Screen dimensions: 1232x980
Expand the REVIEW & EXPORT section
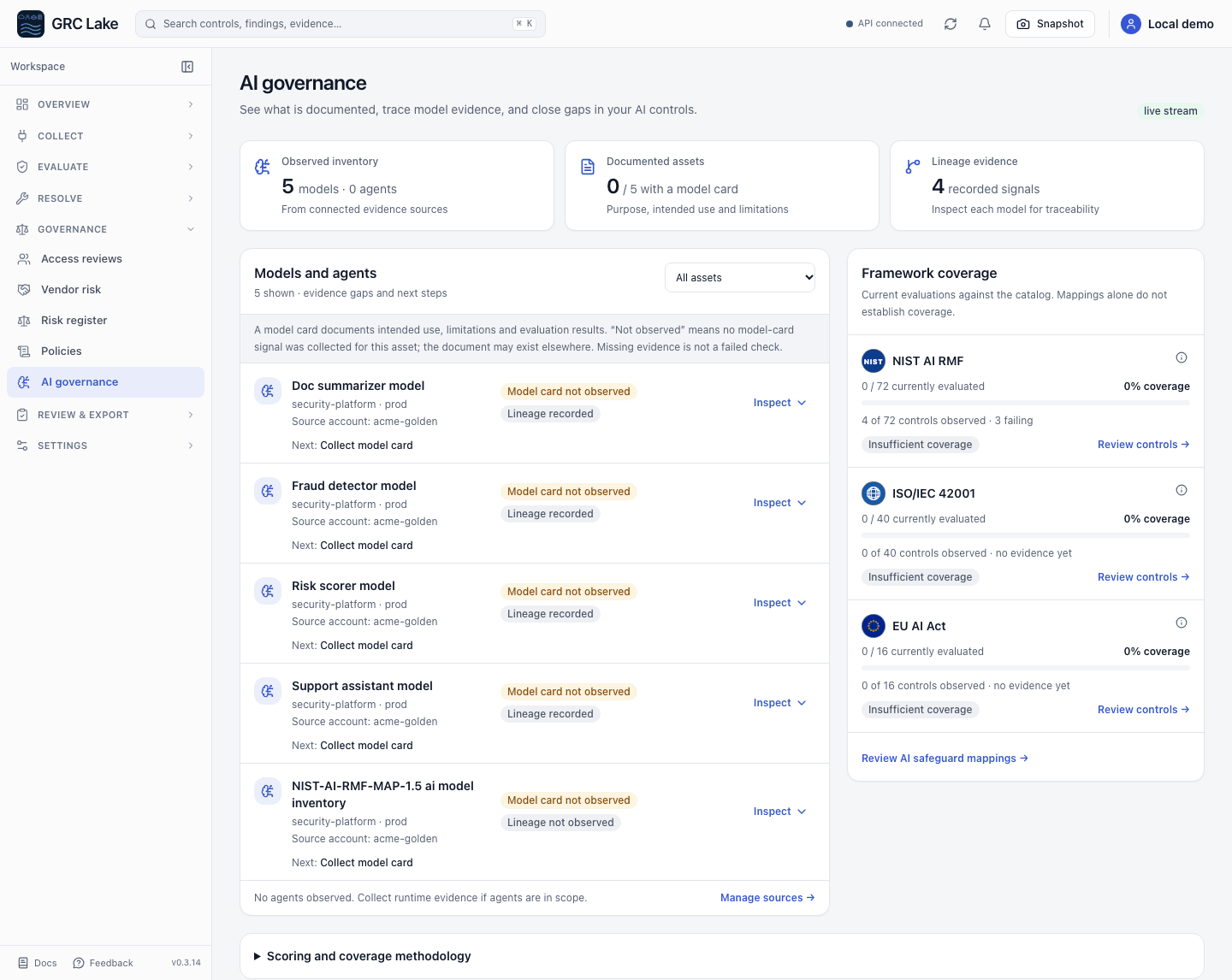pyautogui.click(x=105, y=415)
